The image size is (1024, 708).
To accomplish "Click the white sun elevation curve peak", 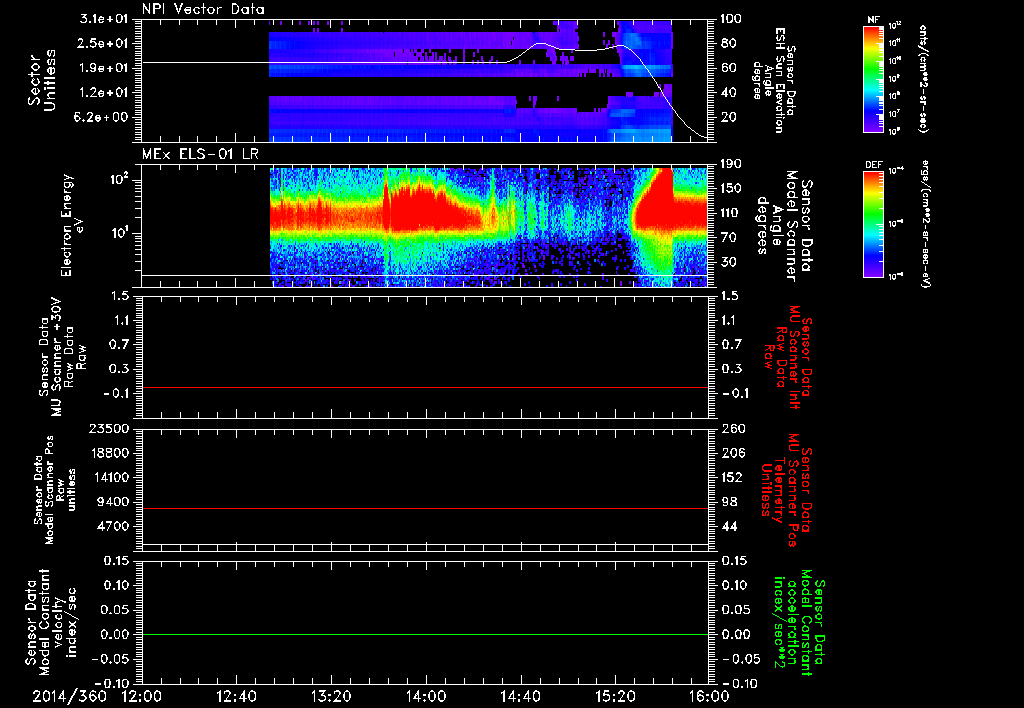I will tap(540, 43).
